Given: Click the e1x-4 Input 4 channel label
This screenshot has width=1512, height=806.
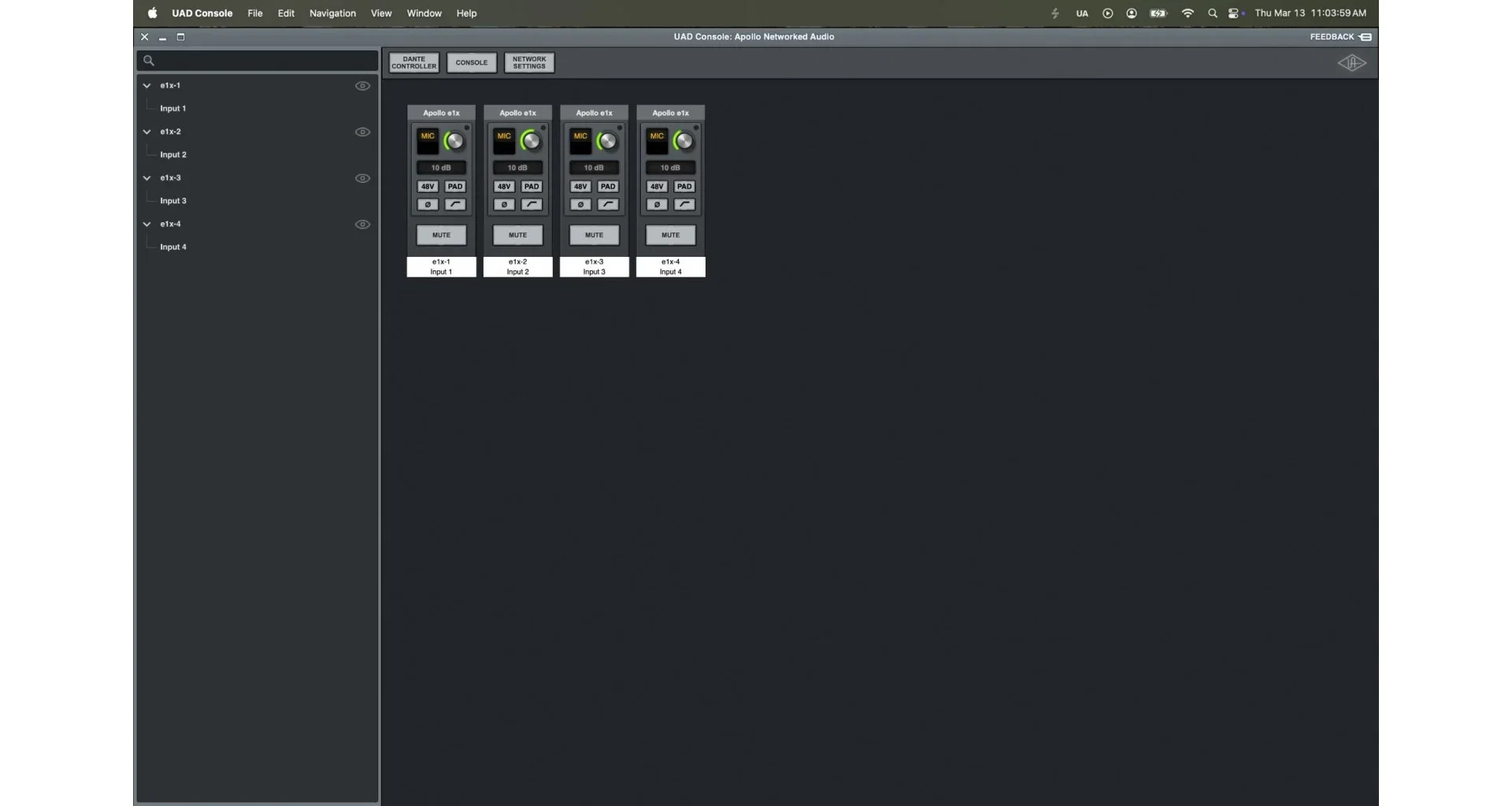Looking at the screenshot, I should pos(670,267).
